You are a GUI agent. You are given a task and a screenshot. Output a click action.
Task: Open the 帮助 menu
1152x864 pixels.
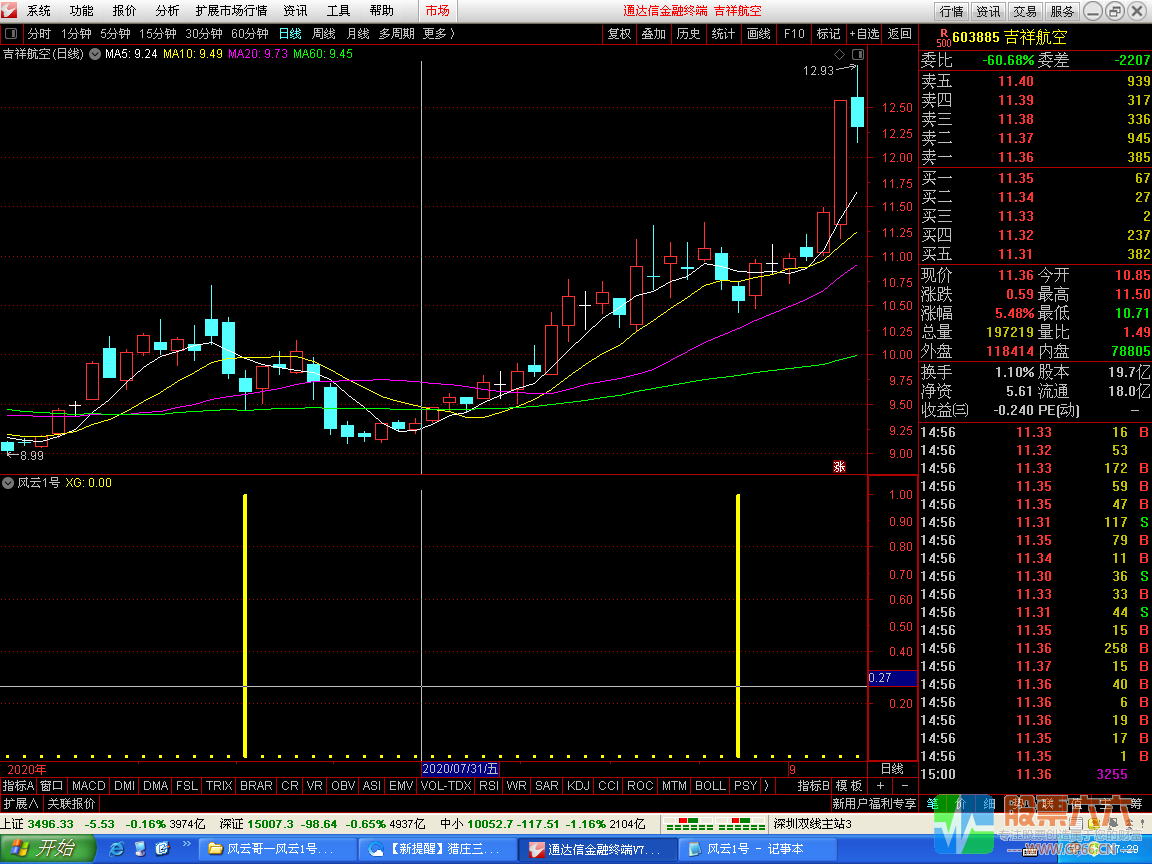(381, 11)
